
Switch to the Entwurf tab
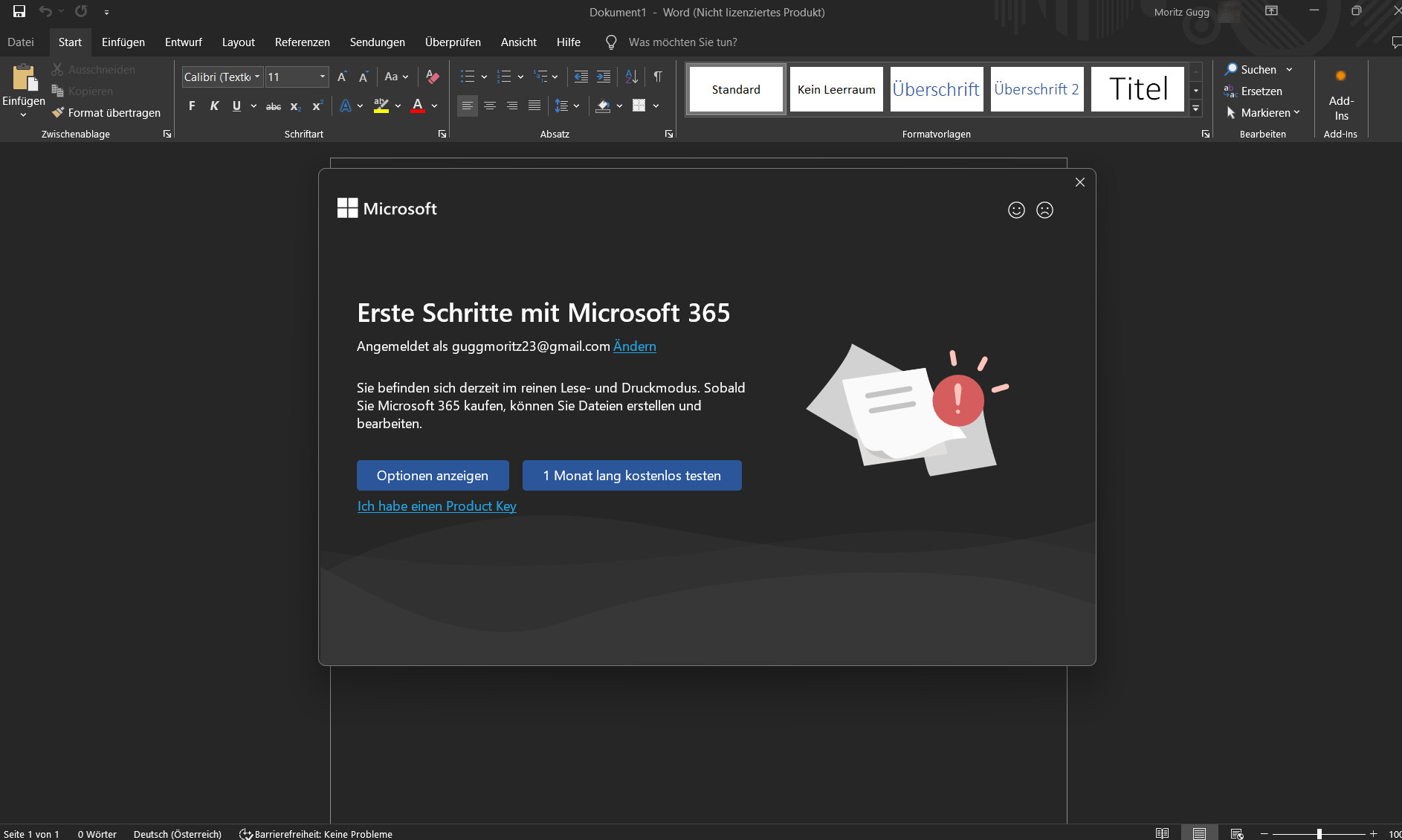coord(184,42)
